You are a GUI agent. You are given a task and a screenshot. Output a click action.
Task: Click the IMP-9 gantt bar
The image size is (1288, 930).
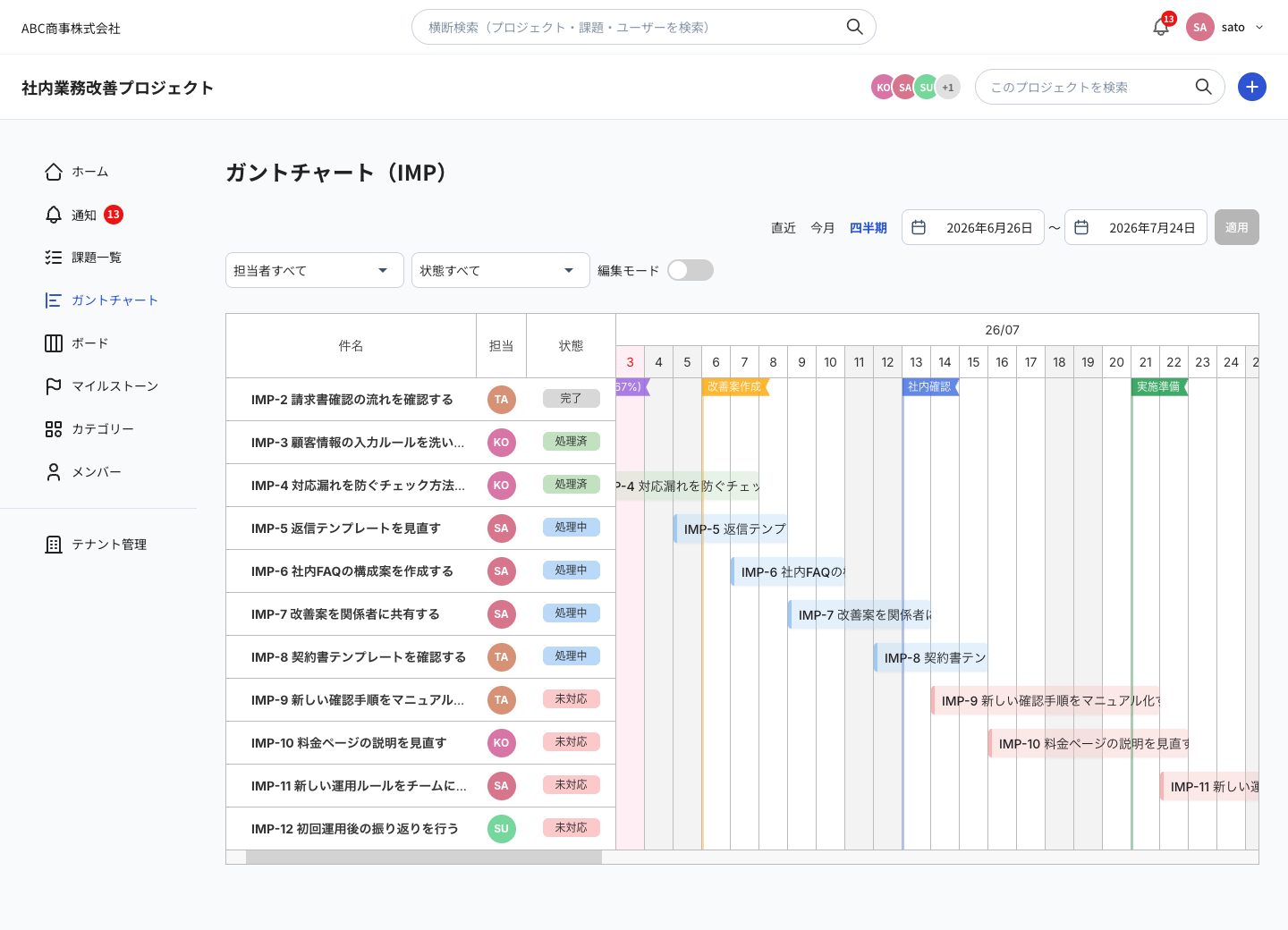(1046, 701)
